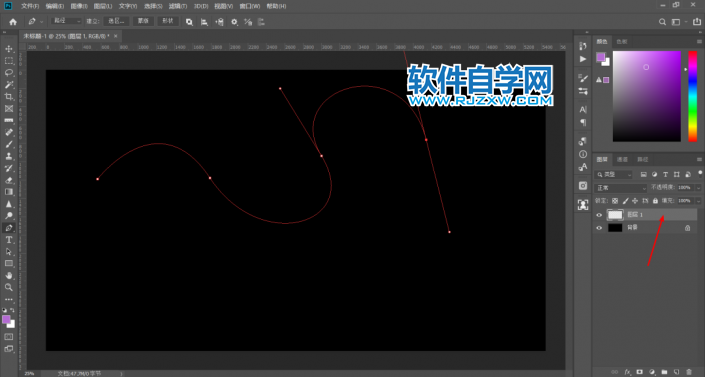Open pen tool mode 路径 dropdown

tap(67, 21)
